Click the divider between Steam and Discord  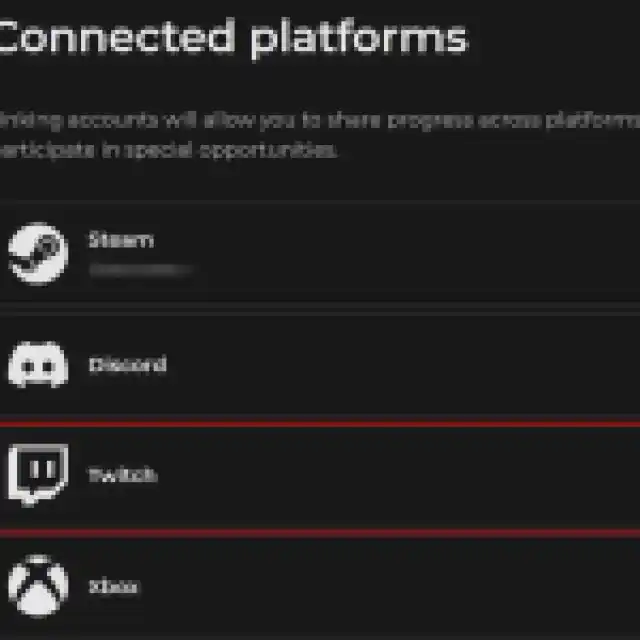coord(320,304)
